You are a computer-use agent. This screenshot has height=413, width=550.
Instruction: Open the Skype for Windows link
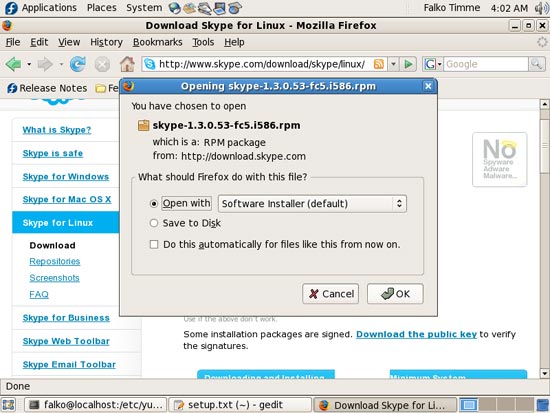(x=66, y=176)
